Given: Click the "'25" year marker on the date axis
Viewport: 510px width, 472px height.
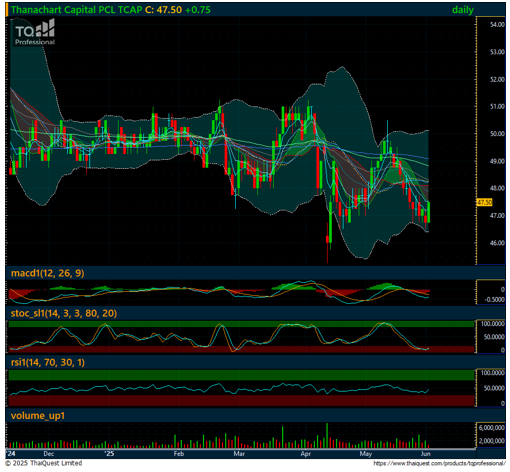Looking at the screenshot, I should [x=109, y=454].
